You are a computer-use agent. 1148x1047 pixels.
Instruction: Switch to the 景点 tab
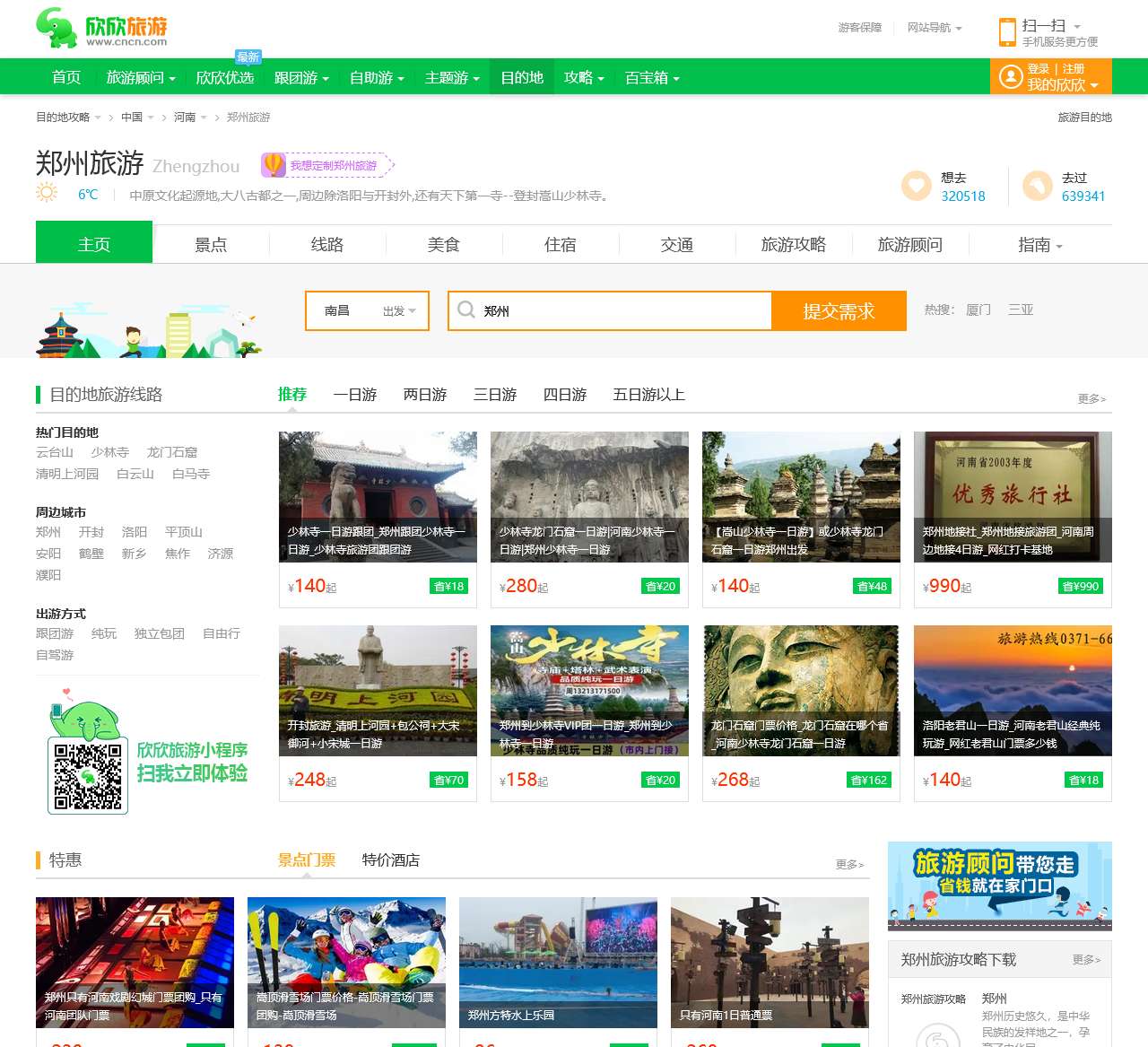tap(211, 245)
